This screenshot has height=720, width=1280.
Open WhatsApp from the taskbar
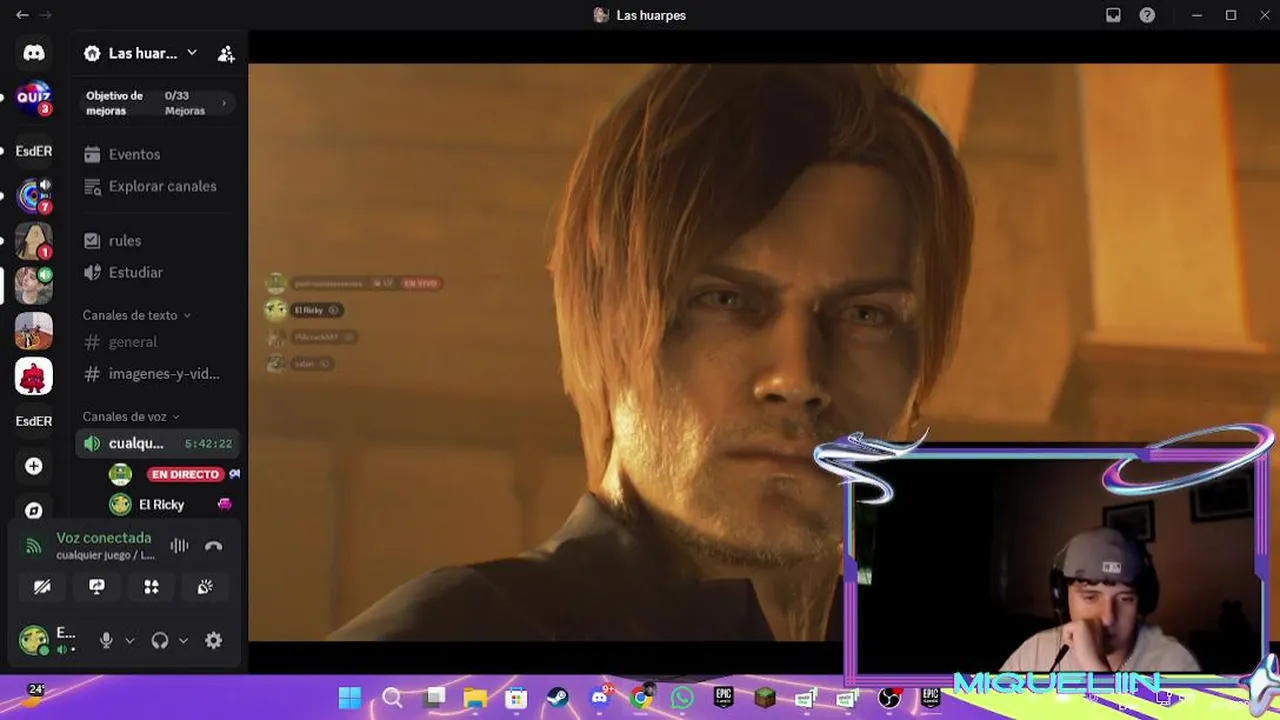(682, 697)
